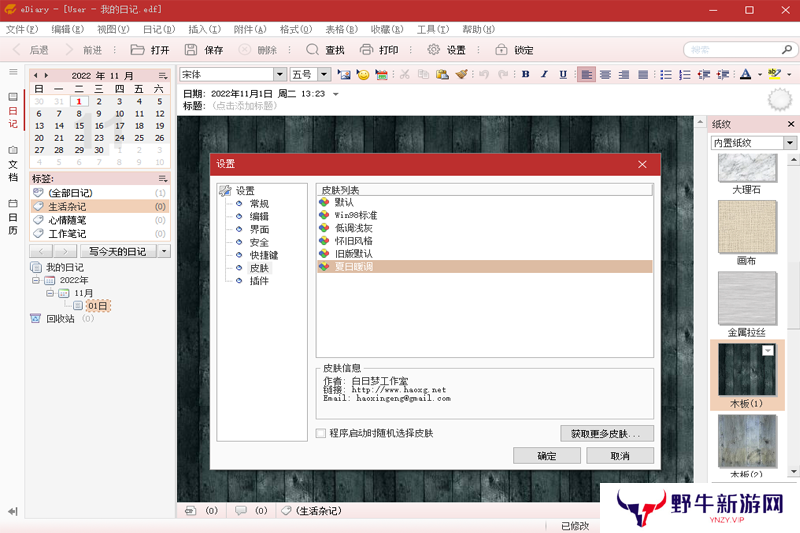Collapse the 11月 tree node

point(50,293)
